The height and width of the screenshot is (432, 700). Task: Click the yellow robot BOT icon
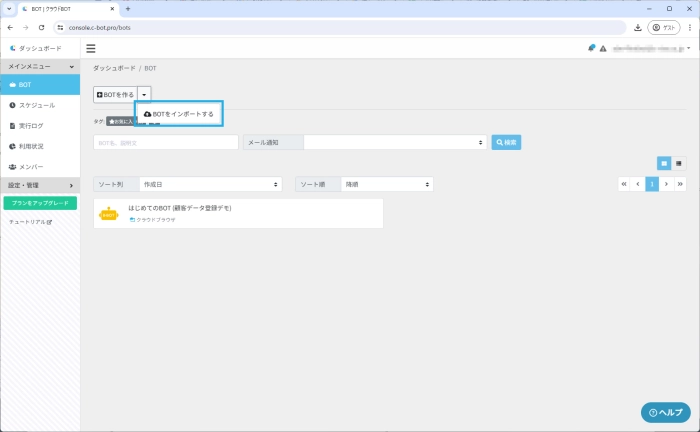[x=108, y=213]
